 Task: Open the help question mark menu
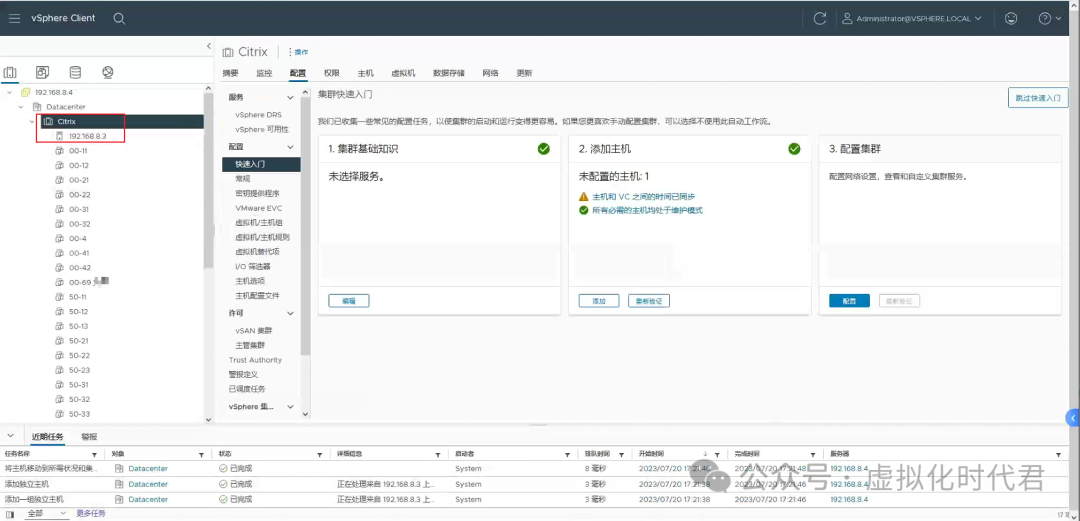[x=1050, y=19]
